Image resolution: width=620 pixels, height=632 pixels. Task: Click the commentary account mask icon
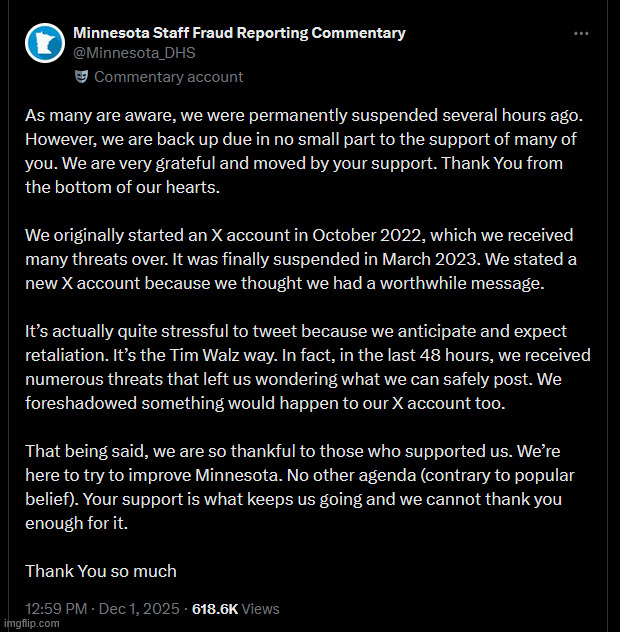[x=82, y=77]
